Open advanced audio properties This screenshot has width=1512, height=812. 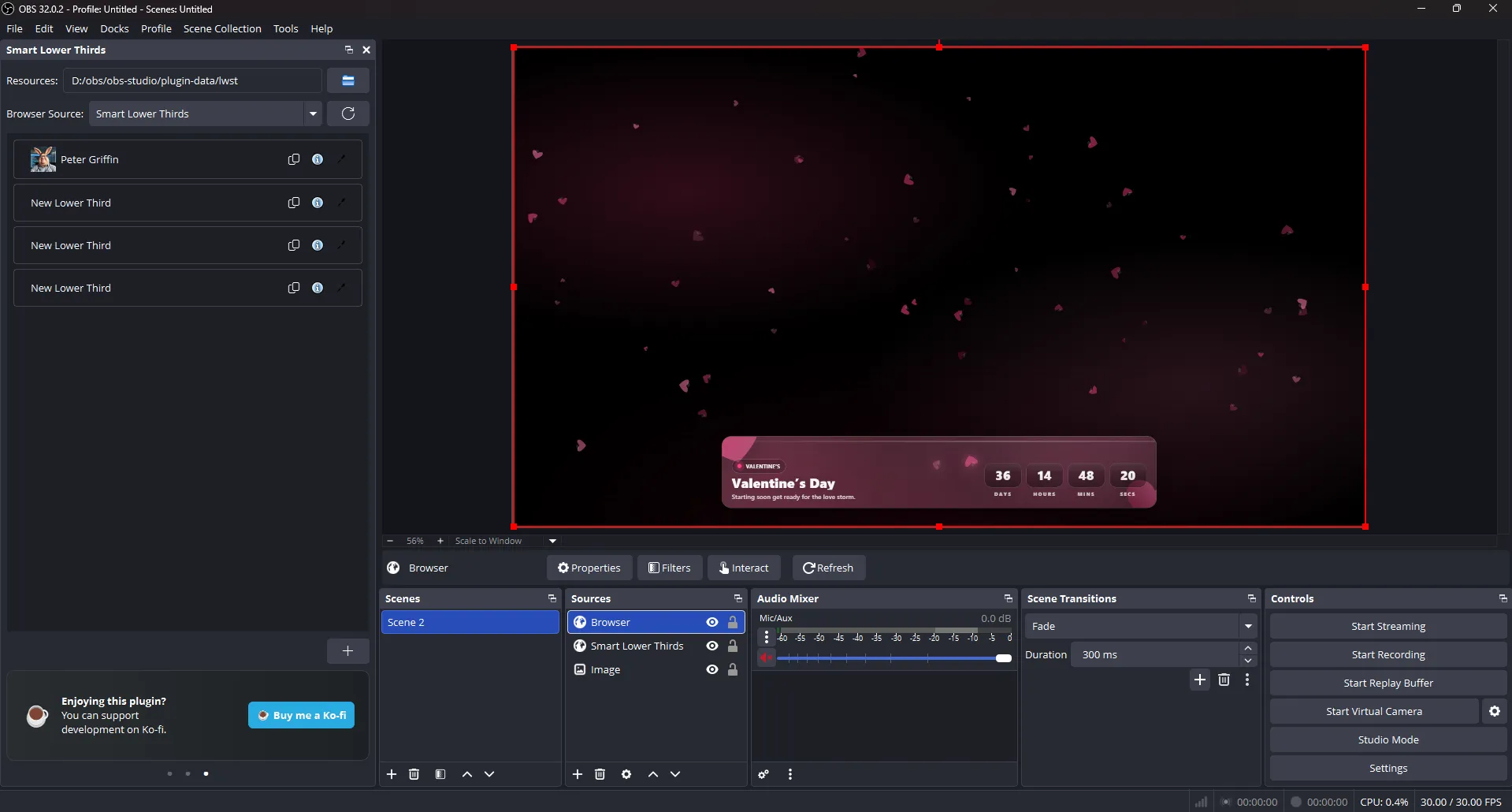762,774
